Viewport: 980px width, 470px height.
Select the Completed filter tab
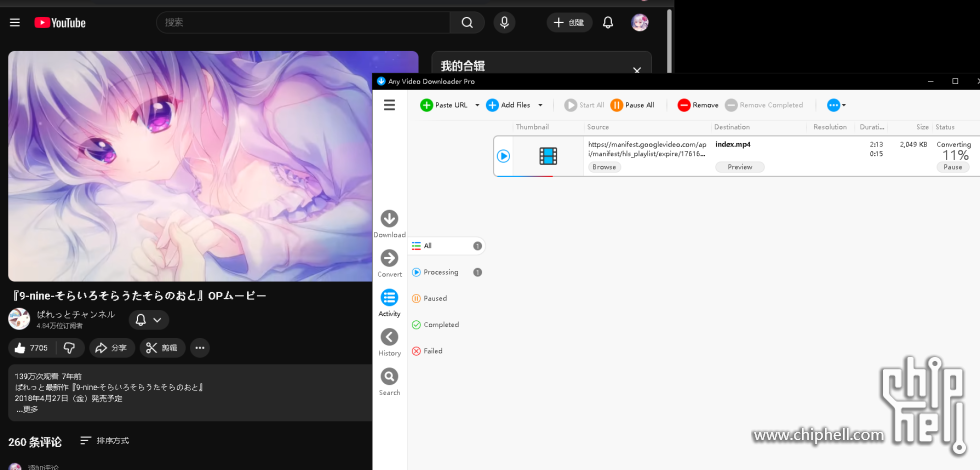pyautogui.click(x=440, y=324)
